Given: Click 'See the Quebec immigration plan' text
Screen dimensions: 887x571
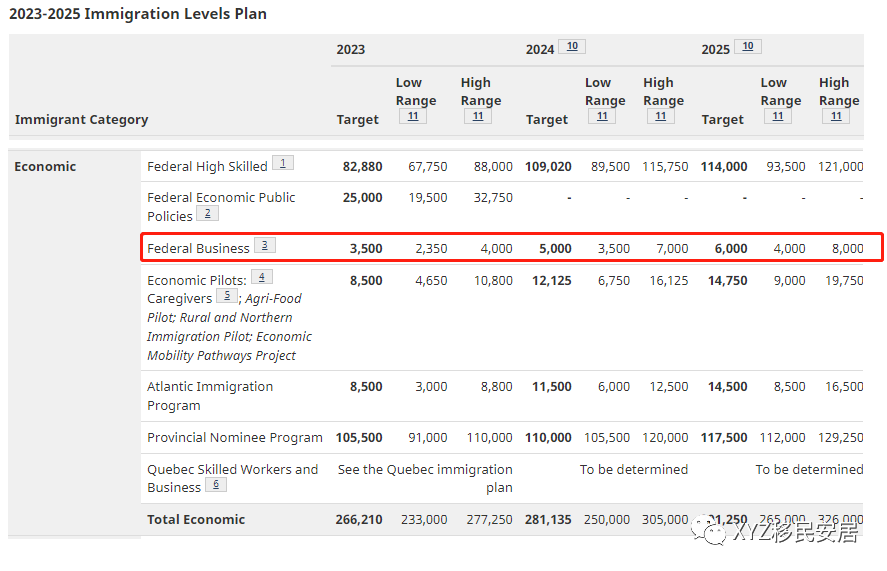Looking at the screenshot, I should (425, 478).
